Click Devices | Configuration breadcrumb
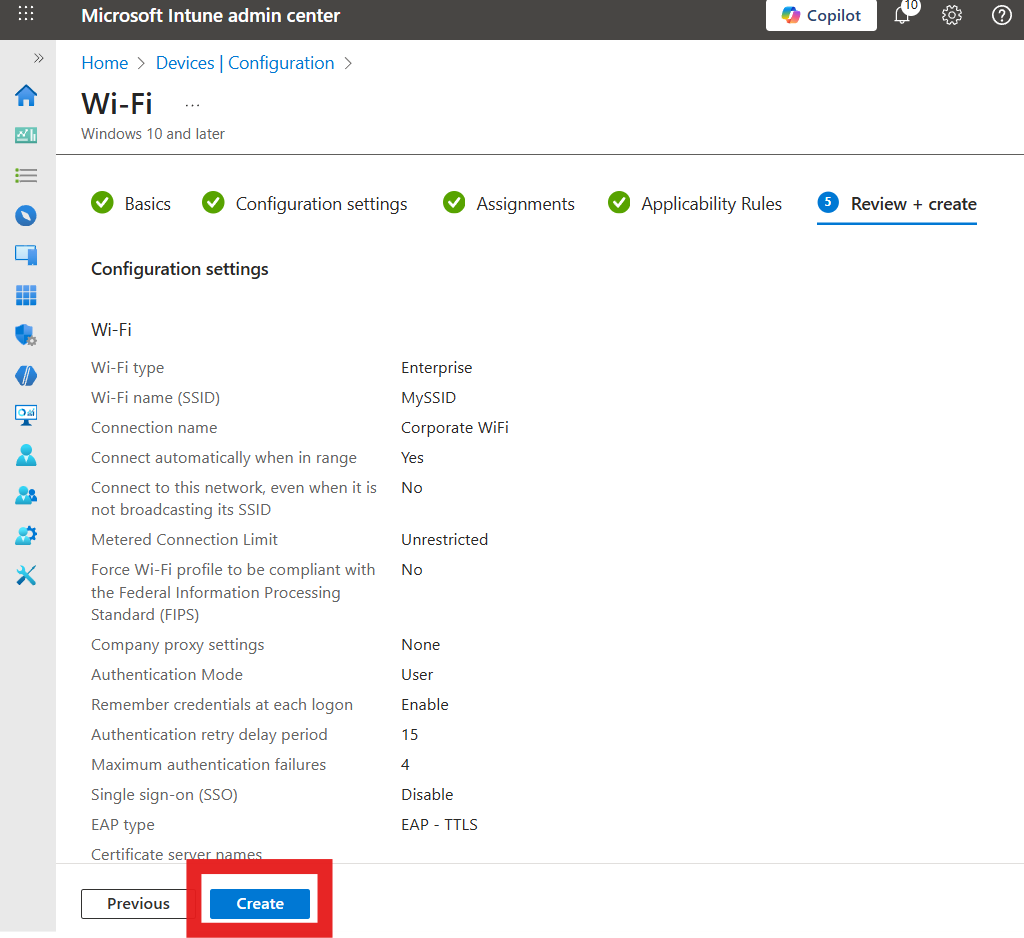 (245, 63)
